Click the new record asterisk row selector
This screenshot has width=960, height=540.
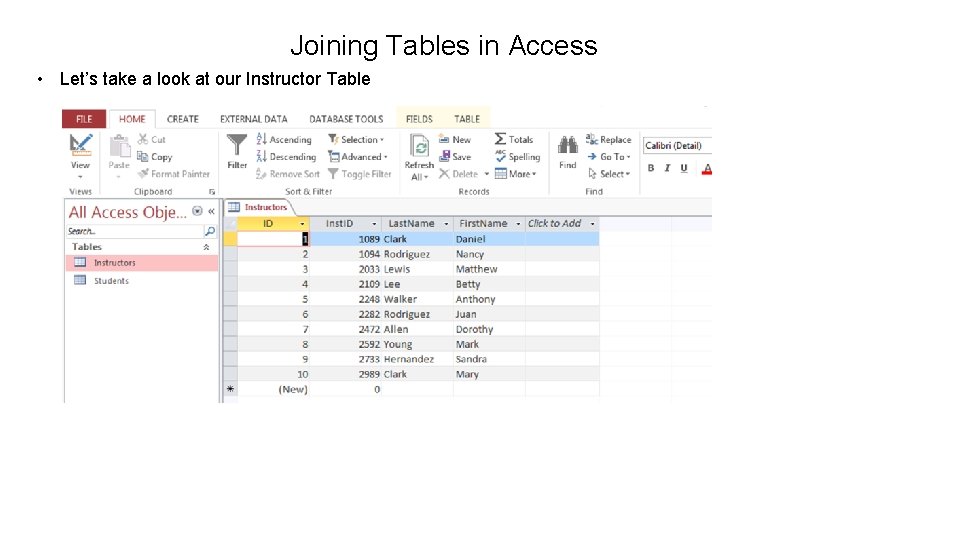point(230,389)
